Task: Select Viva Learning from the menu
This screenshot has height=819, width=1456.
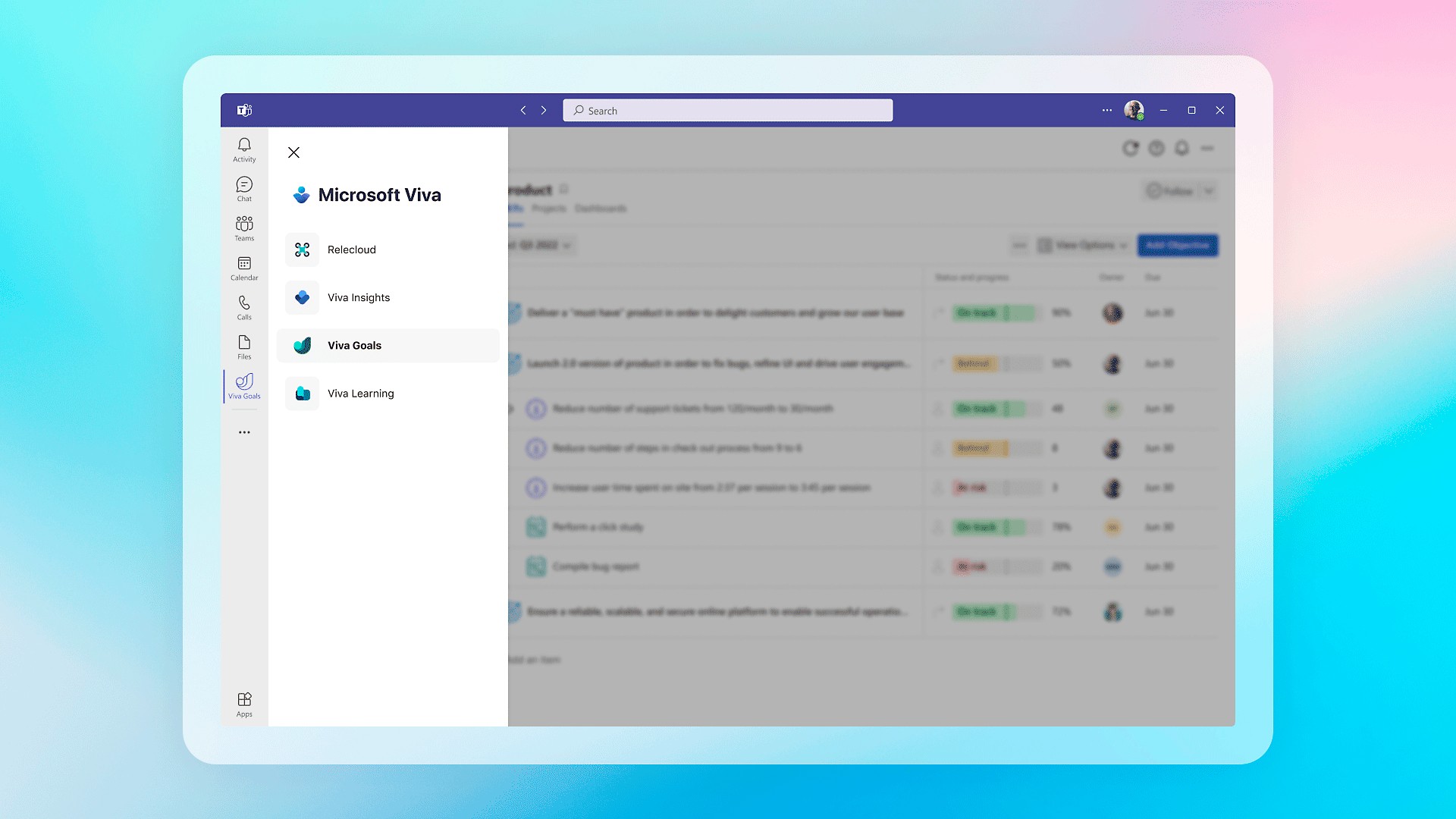Action: pos(360,393)
